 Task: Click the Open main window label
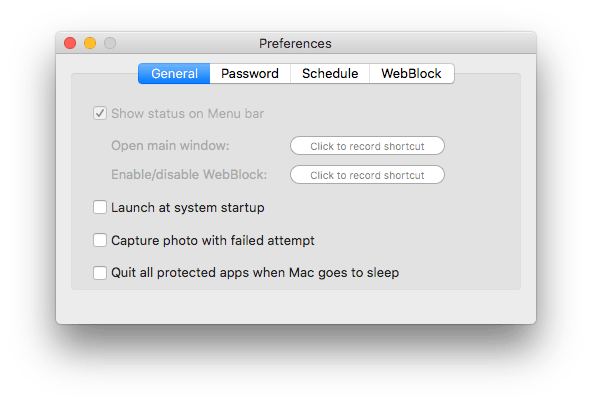pos(170,146)
